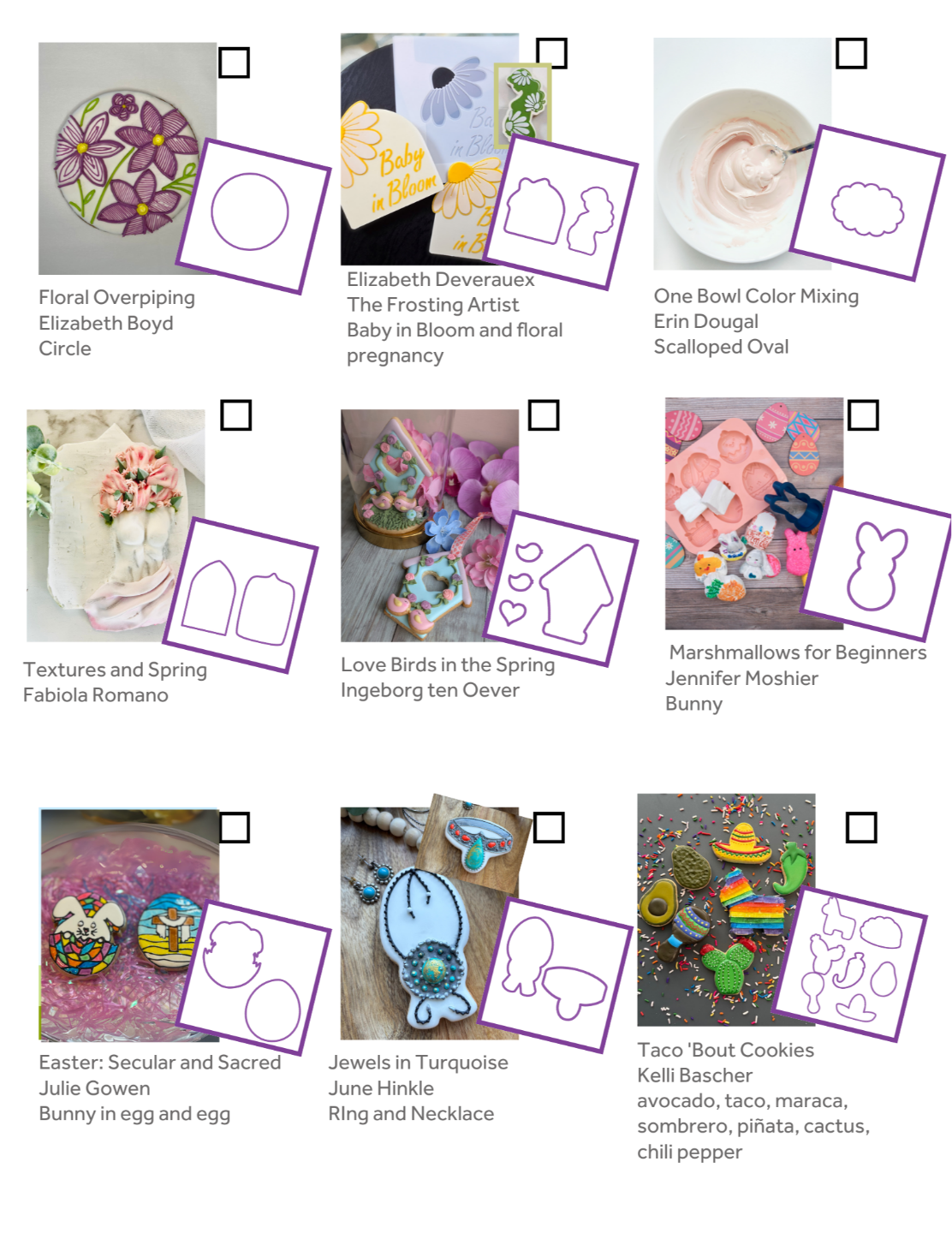Click the scalloped oval cutter outline
Viewport: 952px width, 1233px height.
(866, 204)
